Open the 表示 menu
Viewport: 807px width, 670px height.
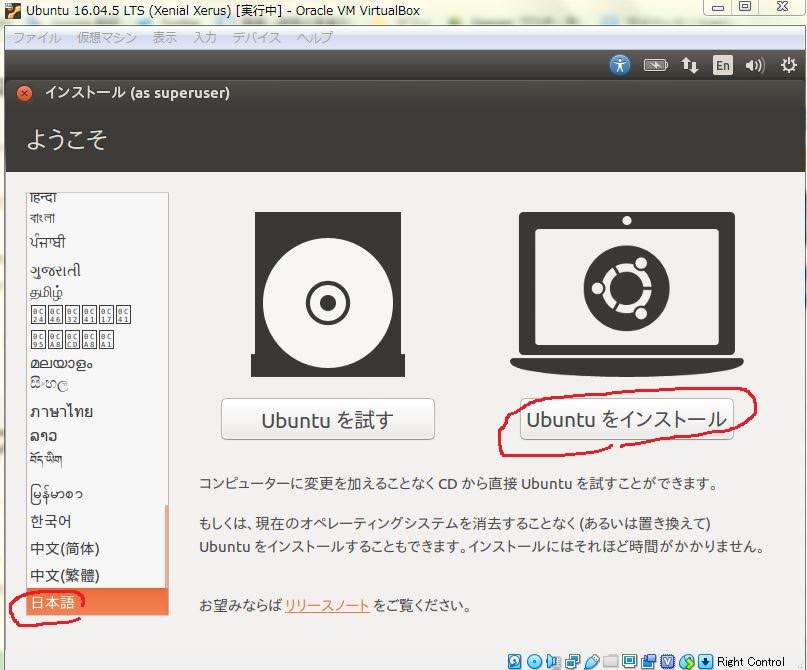click(165, 38)
